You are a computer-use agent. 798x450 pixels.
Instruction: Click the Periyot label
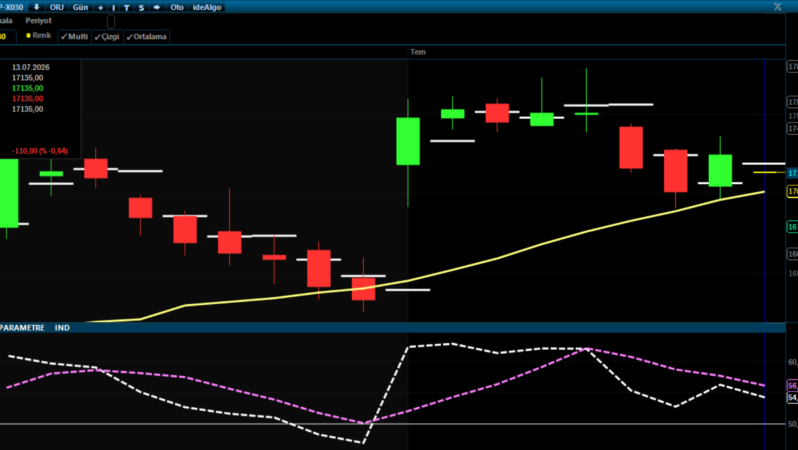[x=39, y=20]
